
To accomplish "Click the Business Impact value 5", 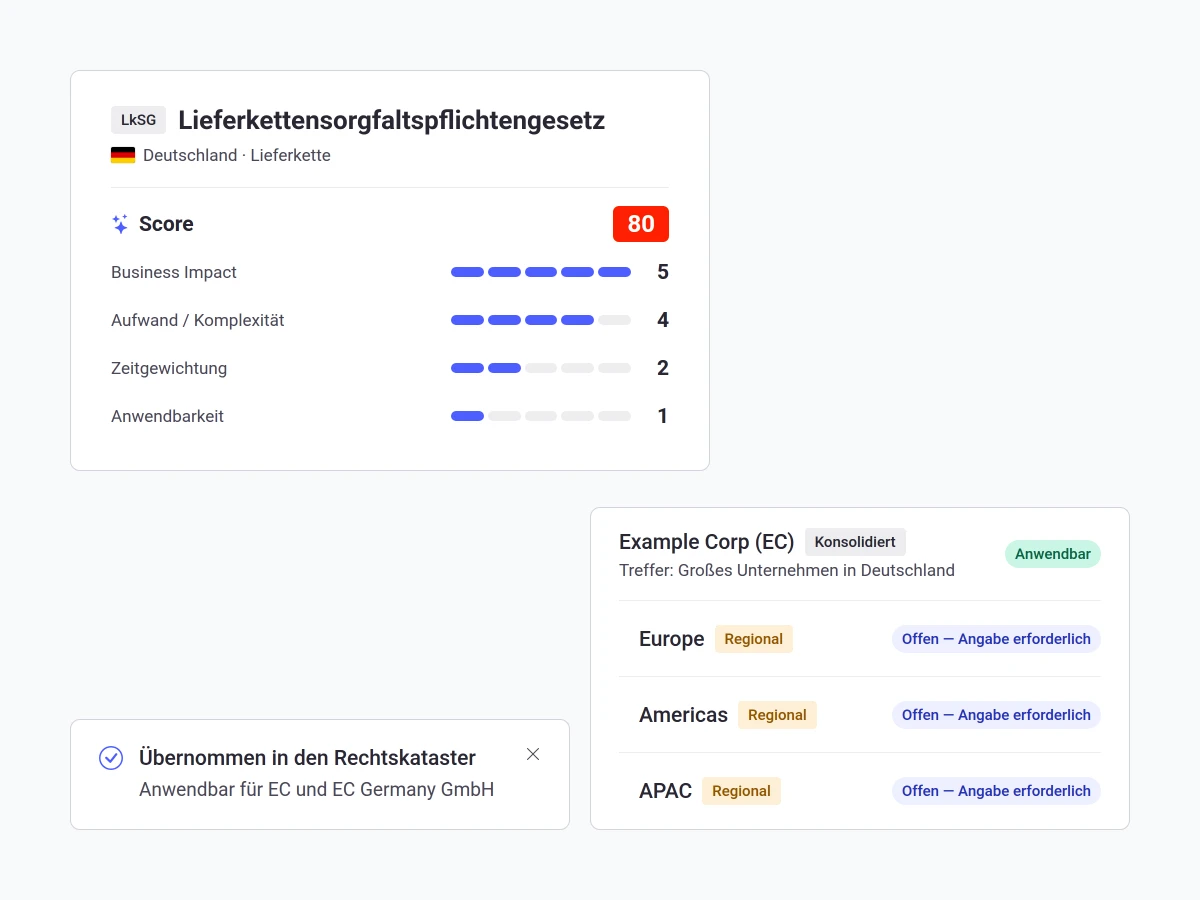I will [x=663, y=272].
